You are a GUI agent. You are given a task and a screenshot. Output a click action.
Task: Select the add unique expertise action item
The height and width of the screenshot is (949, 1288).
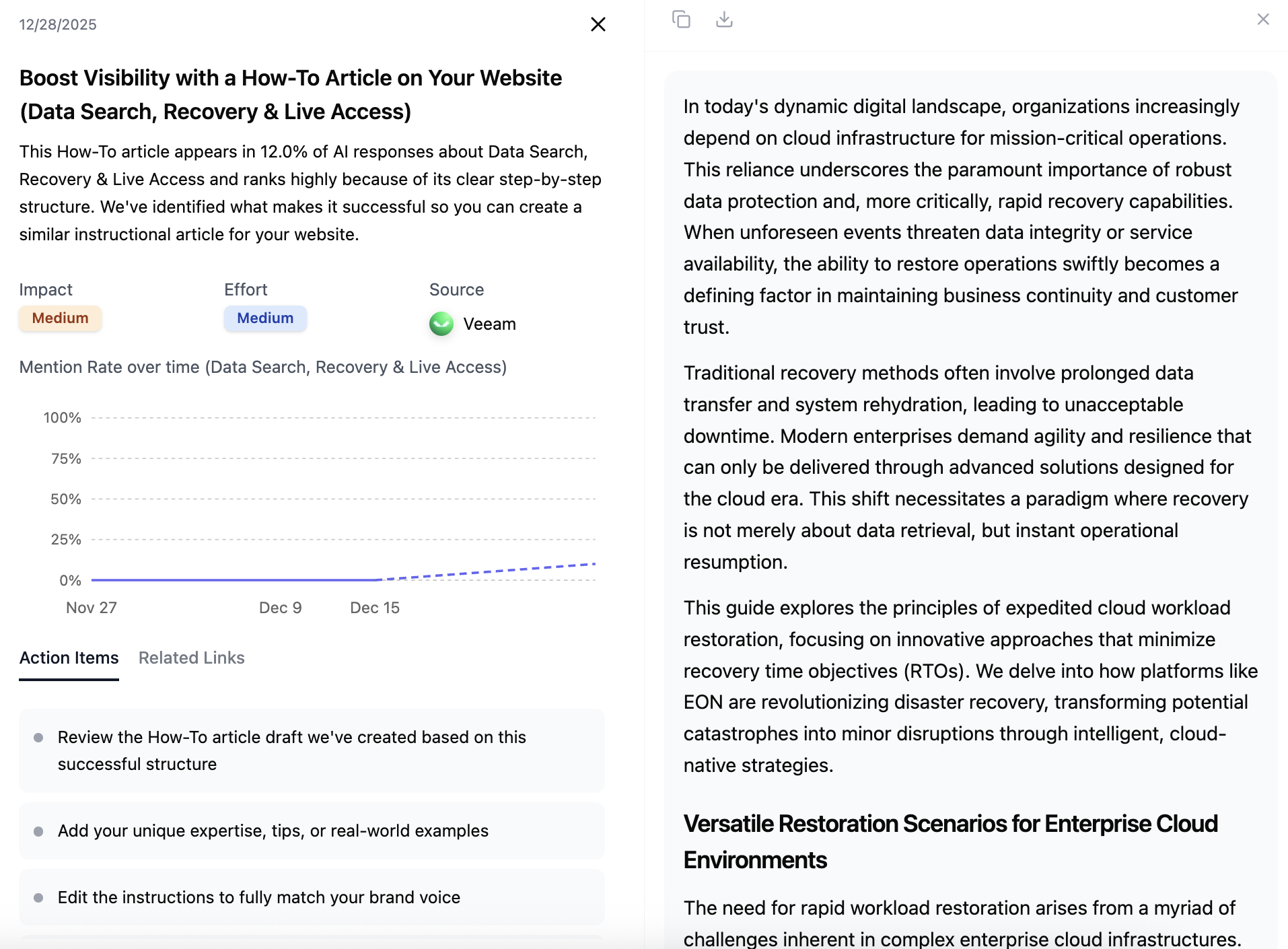[311, 831]
